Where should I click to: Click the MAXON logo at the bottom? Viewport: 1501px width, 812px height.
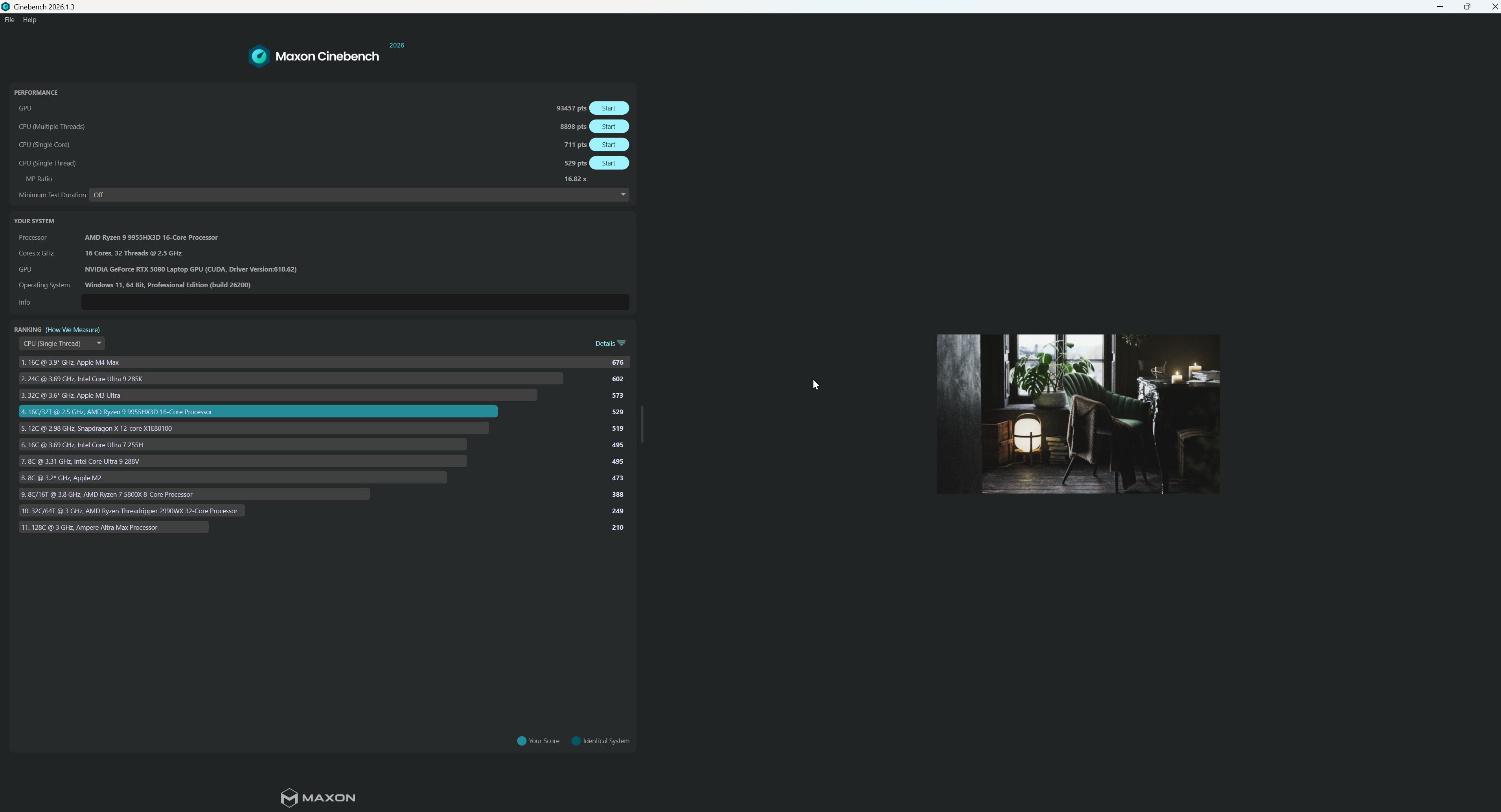point(318,797)
